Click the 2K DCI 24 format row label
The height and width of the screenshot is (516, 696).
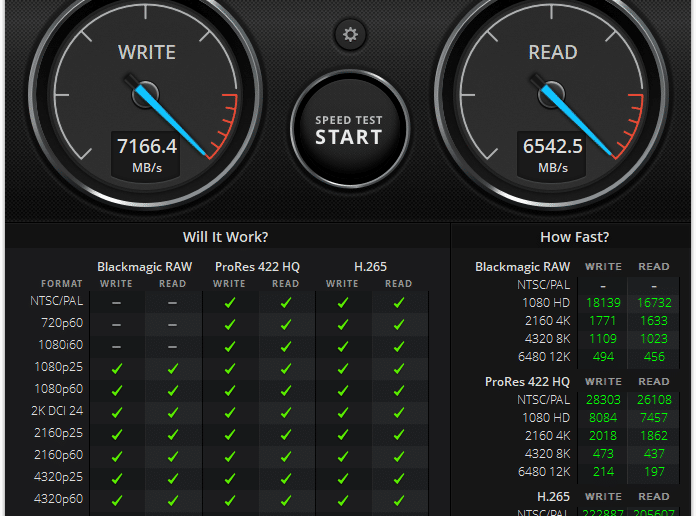(x=57, y=411)
